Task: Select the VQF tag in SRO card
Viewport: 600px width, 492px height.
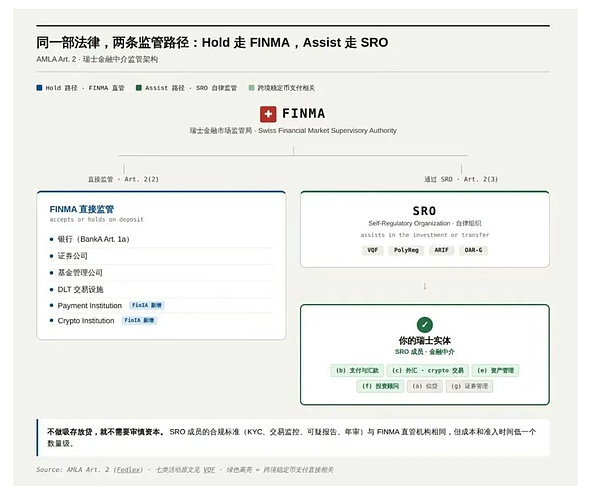Action: pos(372,250)
